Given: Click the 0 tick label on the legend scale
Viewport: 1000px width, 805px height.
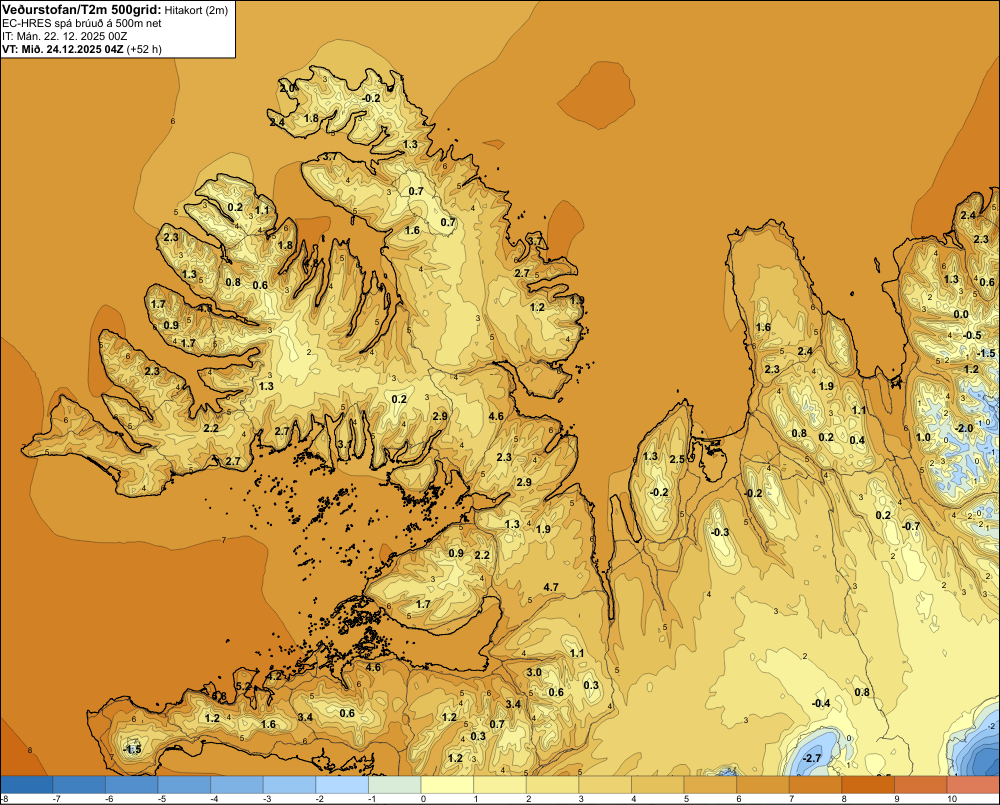Looking at the screenshot, I should click(423, 799).
